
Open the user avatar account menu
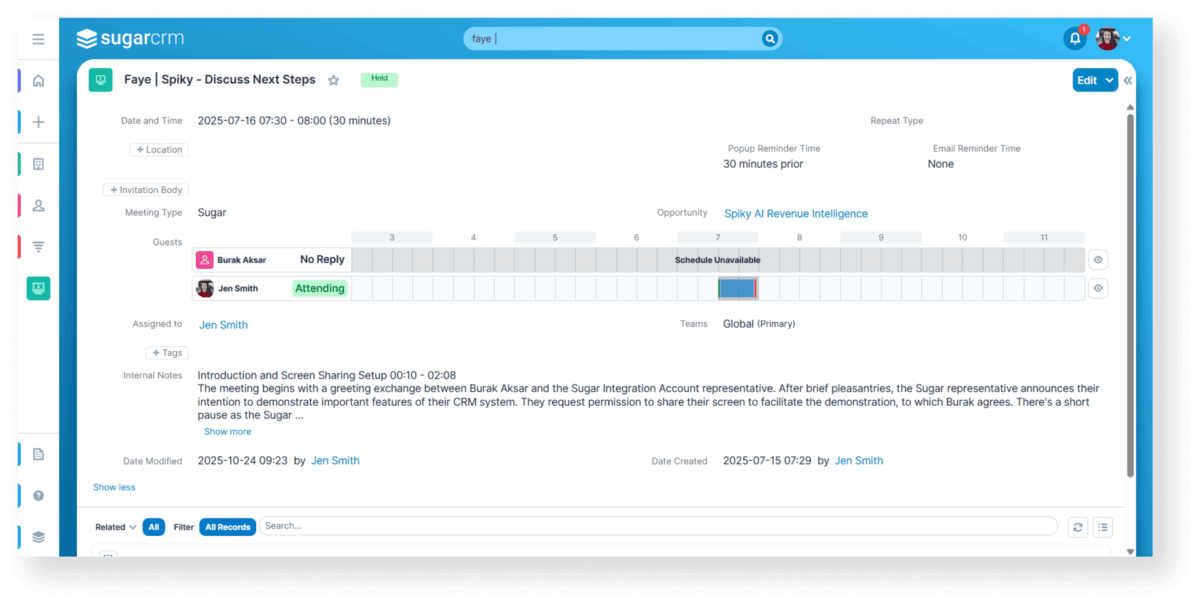[x=1108, y=38]
